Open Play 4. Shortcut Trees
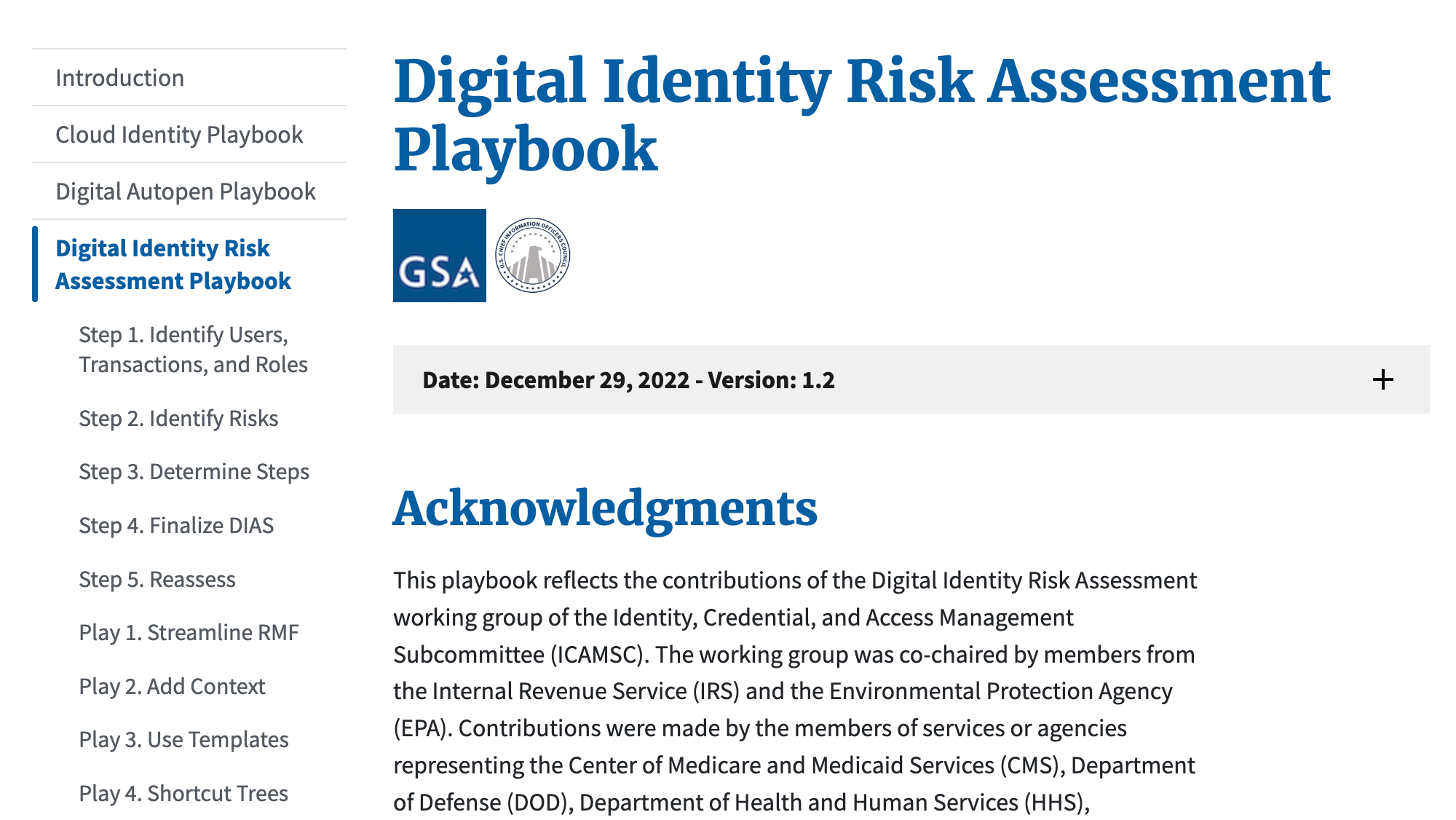Screen dimensions: 1456x820 point(183,793)
